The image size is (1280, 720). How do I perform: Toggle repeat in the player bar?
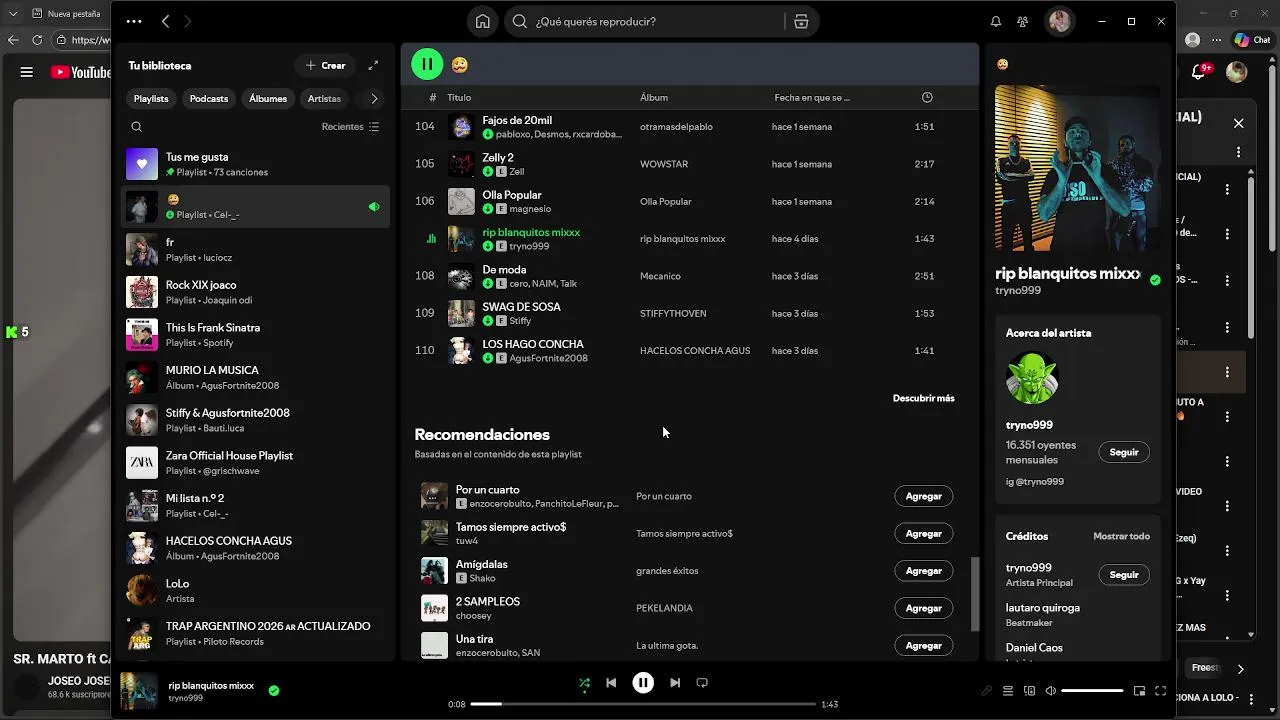702,683
